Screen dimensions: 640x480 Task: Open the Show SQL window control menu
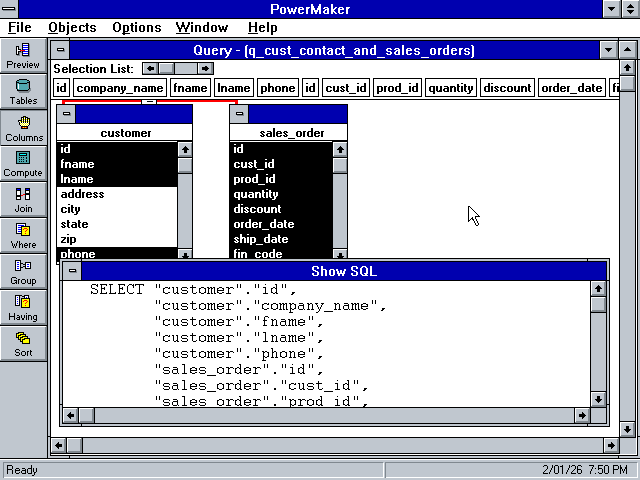click(71, 271)
